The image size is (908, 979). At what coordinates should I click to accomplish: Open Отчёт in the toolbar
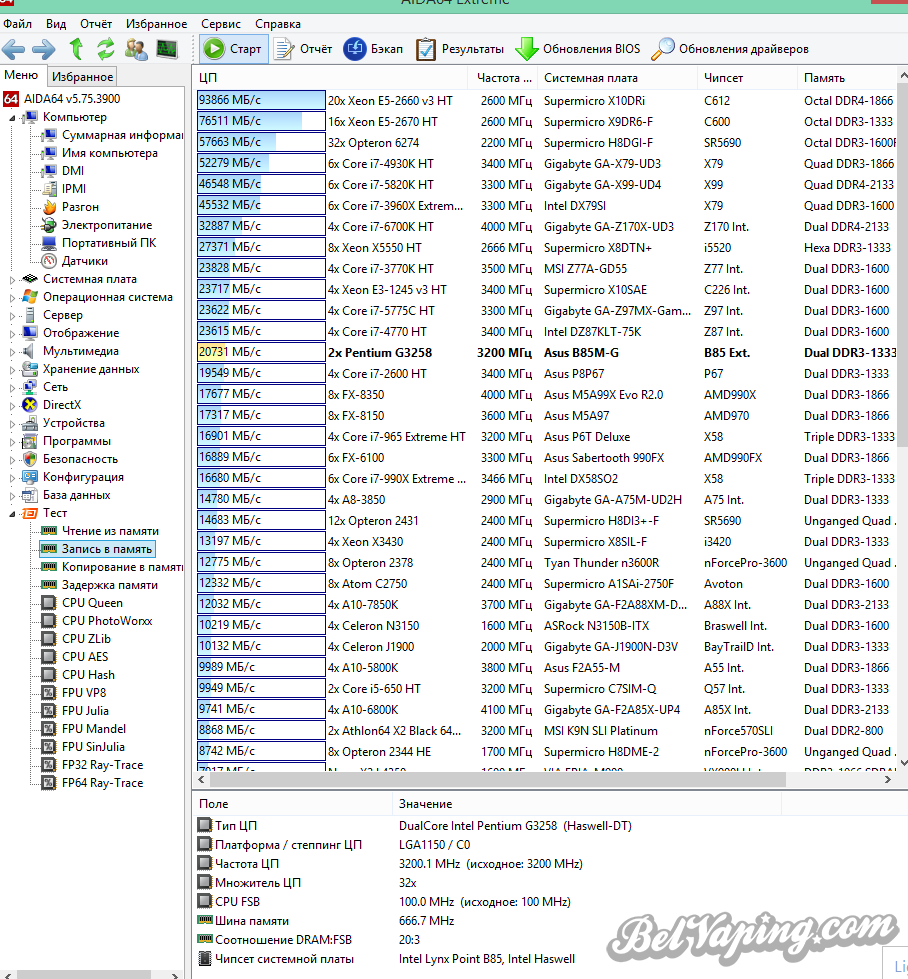304,49
